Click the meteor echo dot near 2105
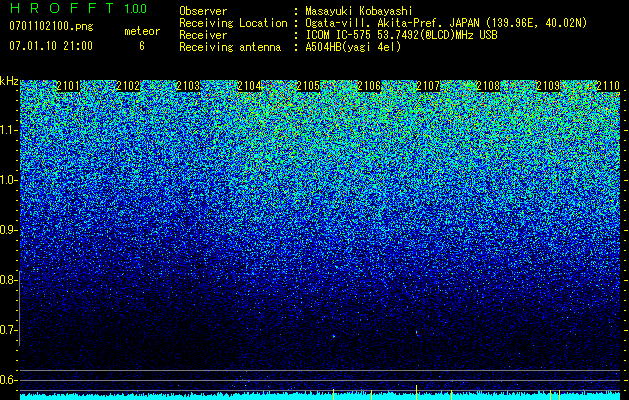This screenshot has width=629, height=400. (x=333, y=336)
